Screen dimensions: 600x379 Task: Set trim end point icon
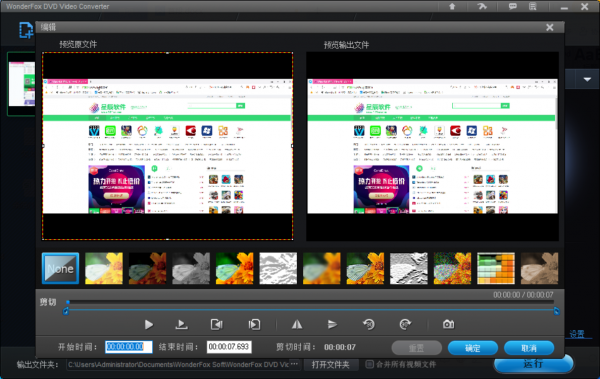click(254, 325)
